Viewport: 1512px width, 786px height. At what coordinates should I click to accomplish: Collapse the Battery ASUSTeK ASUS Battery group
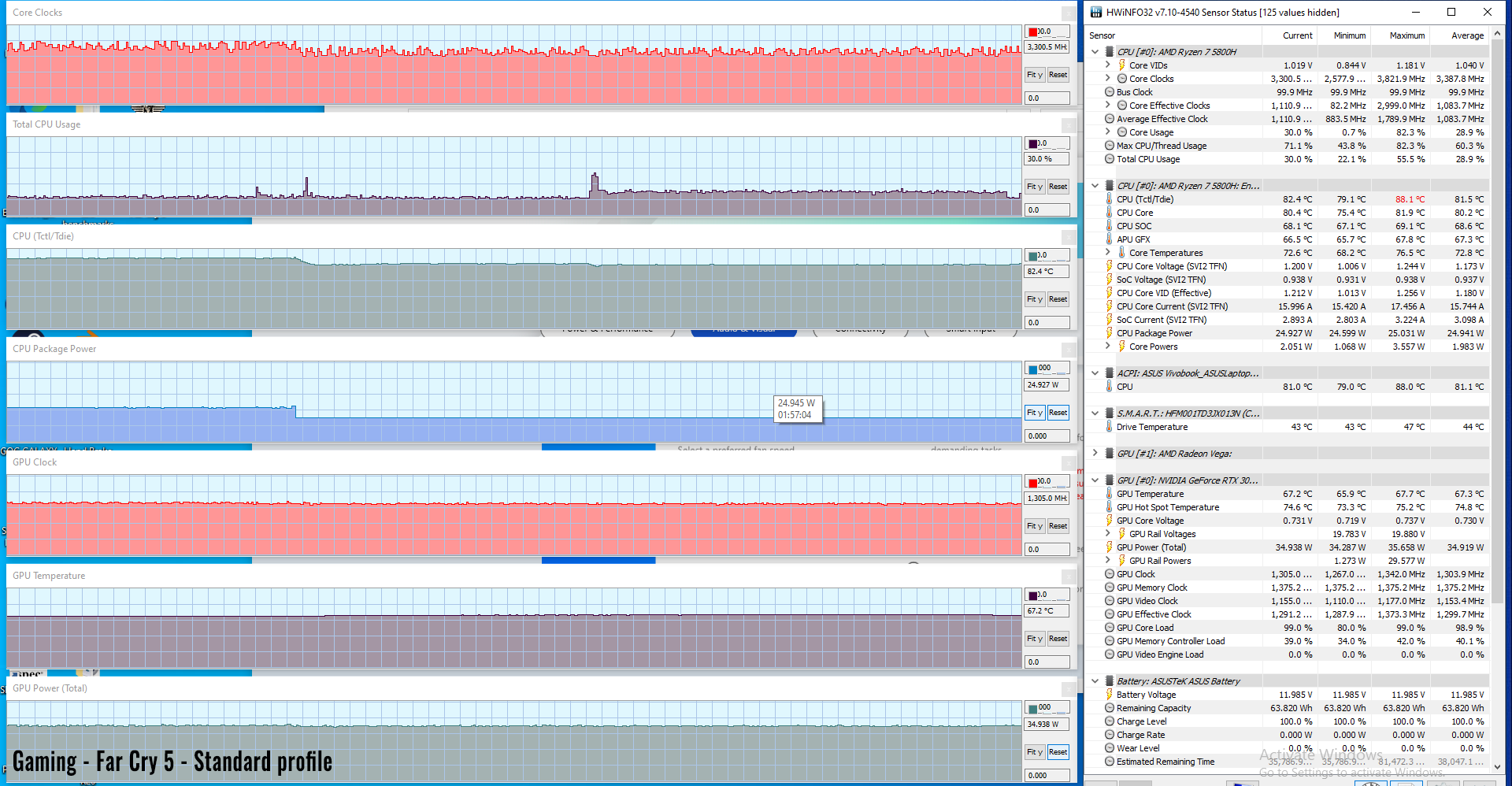point(1095,681)
